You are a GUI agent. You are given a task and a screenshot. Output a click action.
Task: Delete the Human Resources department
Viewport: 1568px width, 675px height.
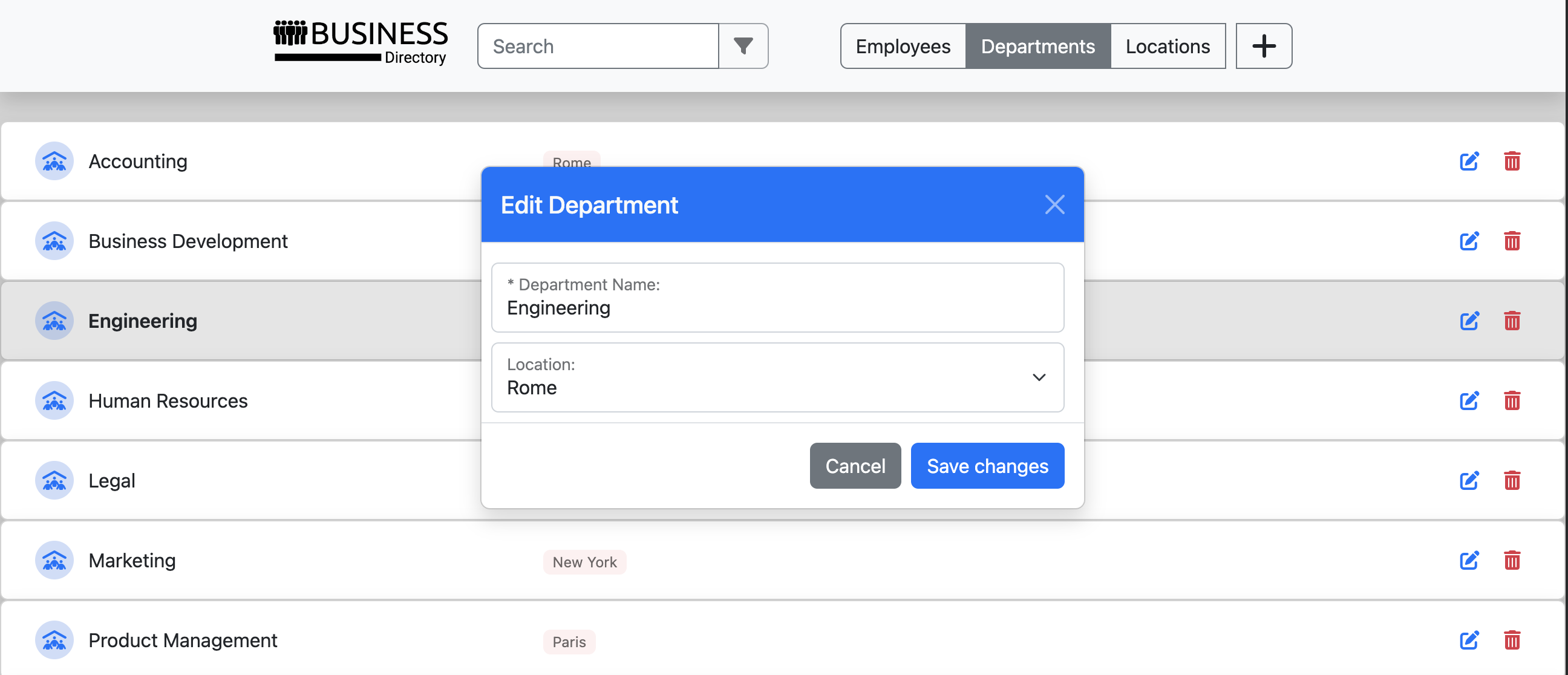(1511, 400)
